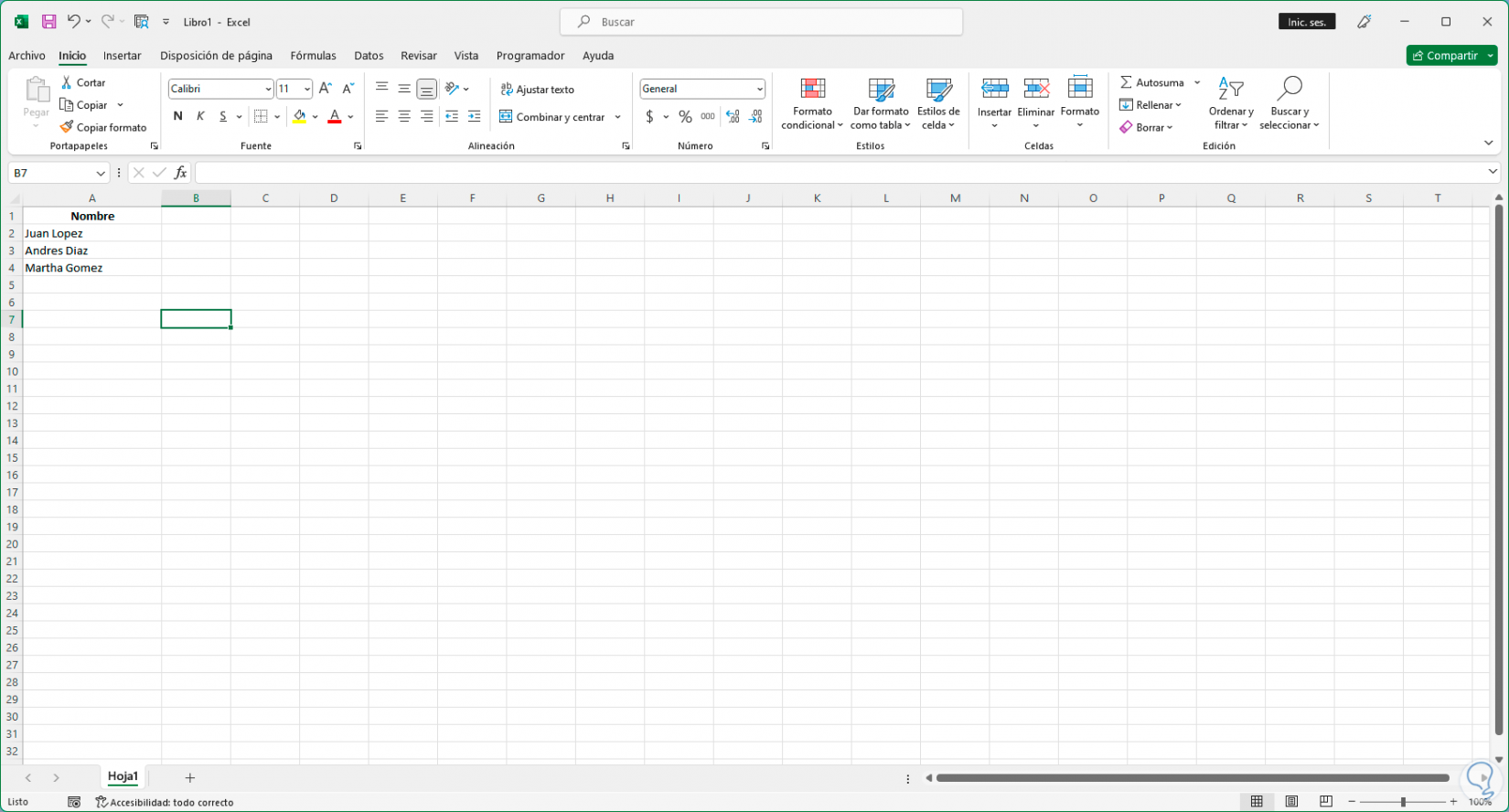Click the Compartir share button
This screenshot has width=1509, height=812.
click(x=1445, y=56)
